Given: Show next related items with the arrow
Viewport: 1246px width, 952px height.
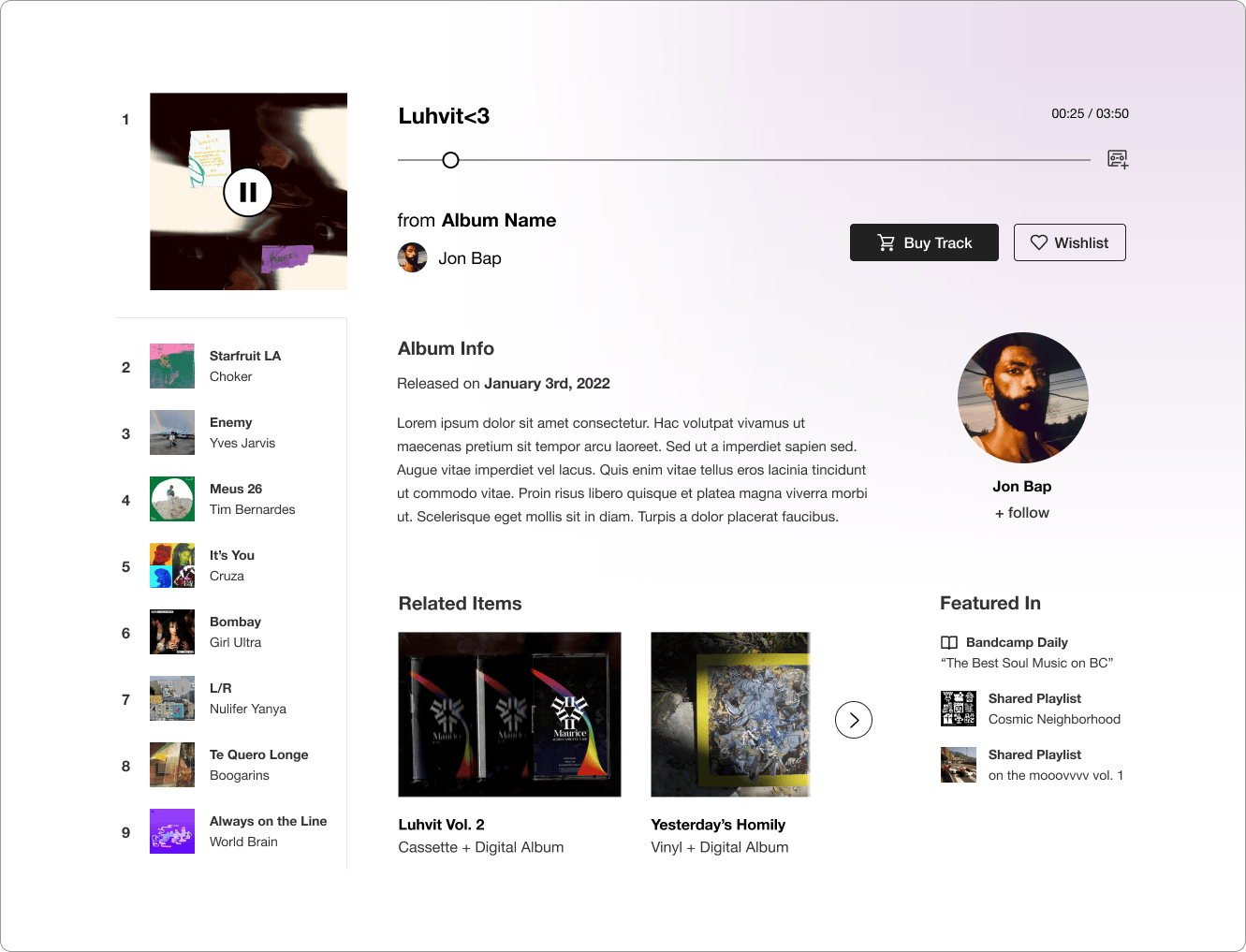Looking at the screenshot, I should tap(853, 720).
